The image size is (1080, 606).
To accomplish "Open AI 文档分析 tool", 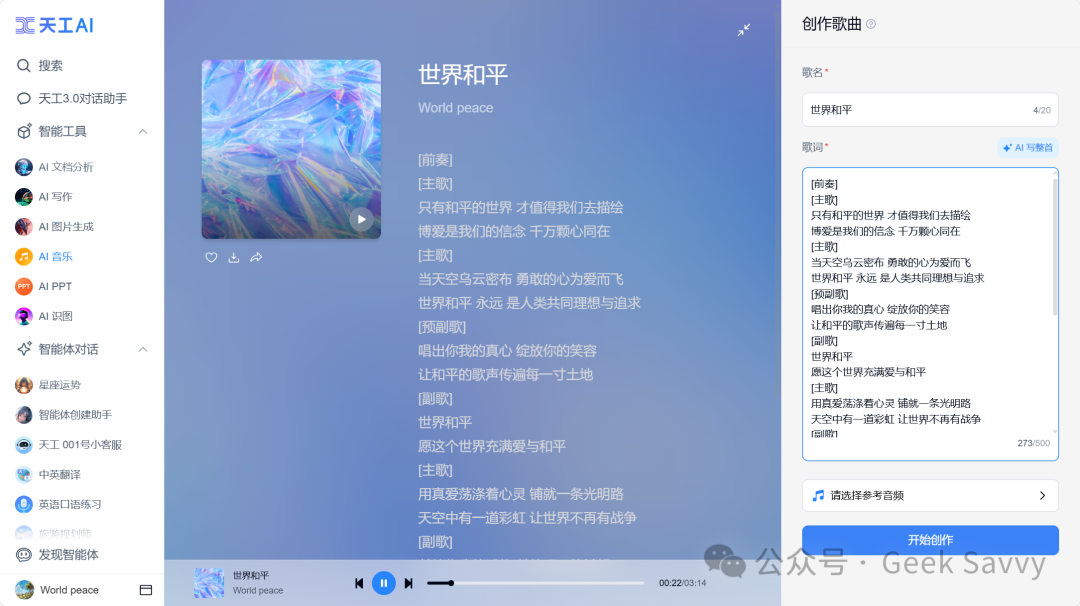I will (54, 167).
